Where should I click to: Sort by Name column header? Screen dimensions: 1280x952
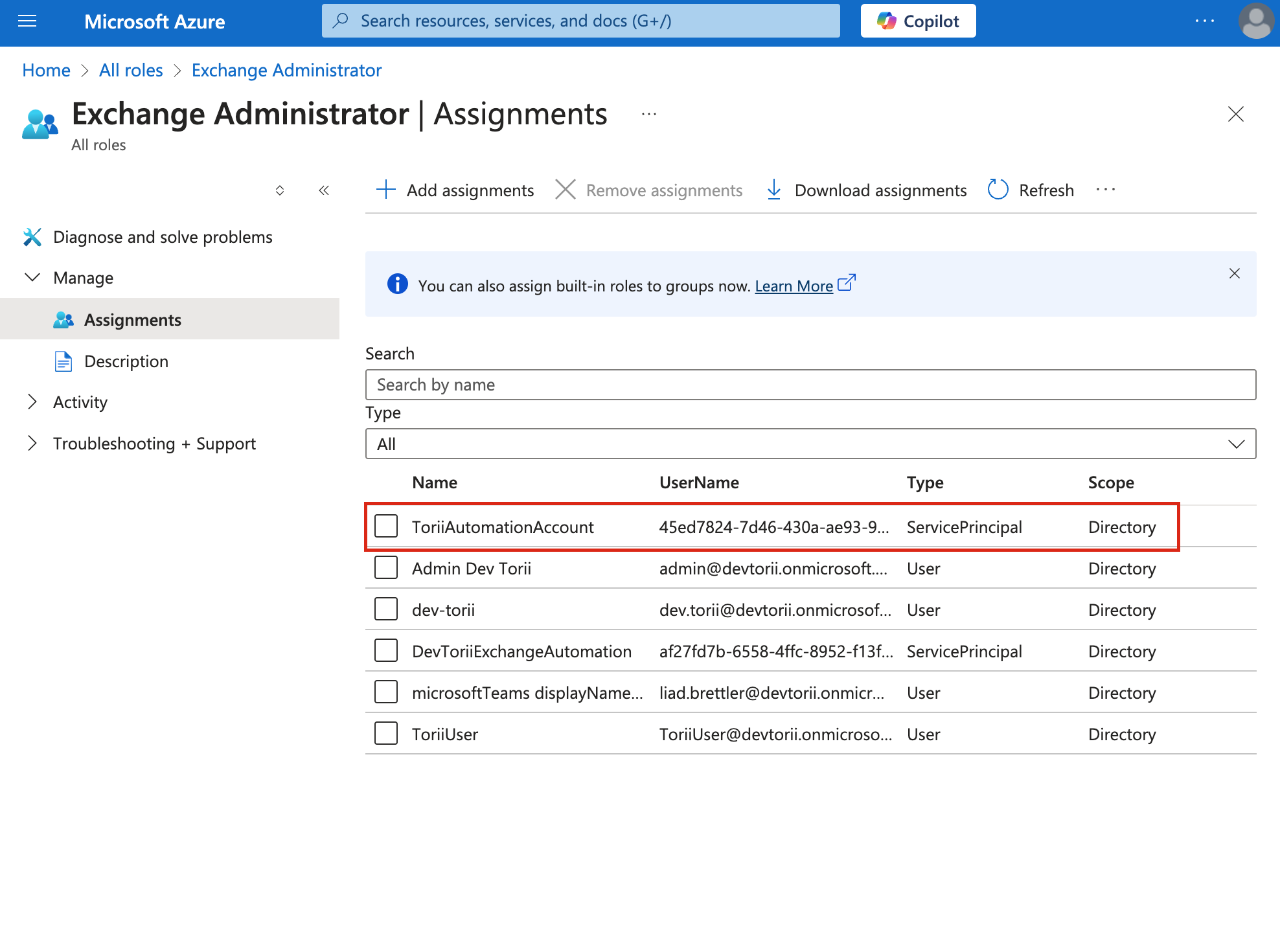[435, 482]
